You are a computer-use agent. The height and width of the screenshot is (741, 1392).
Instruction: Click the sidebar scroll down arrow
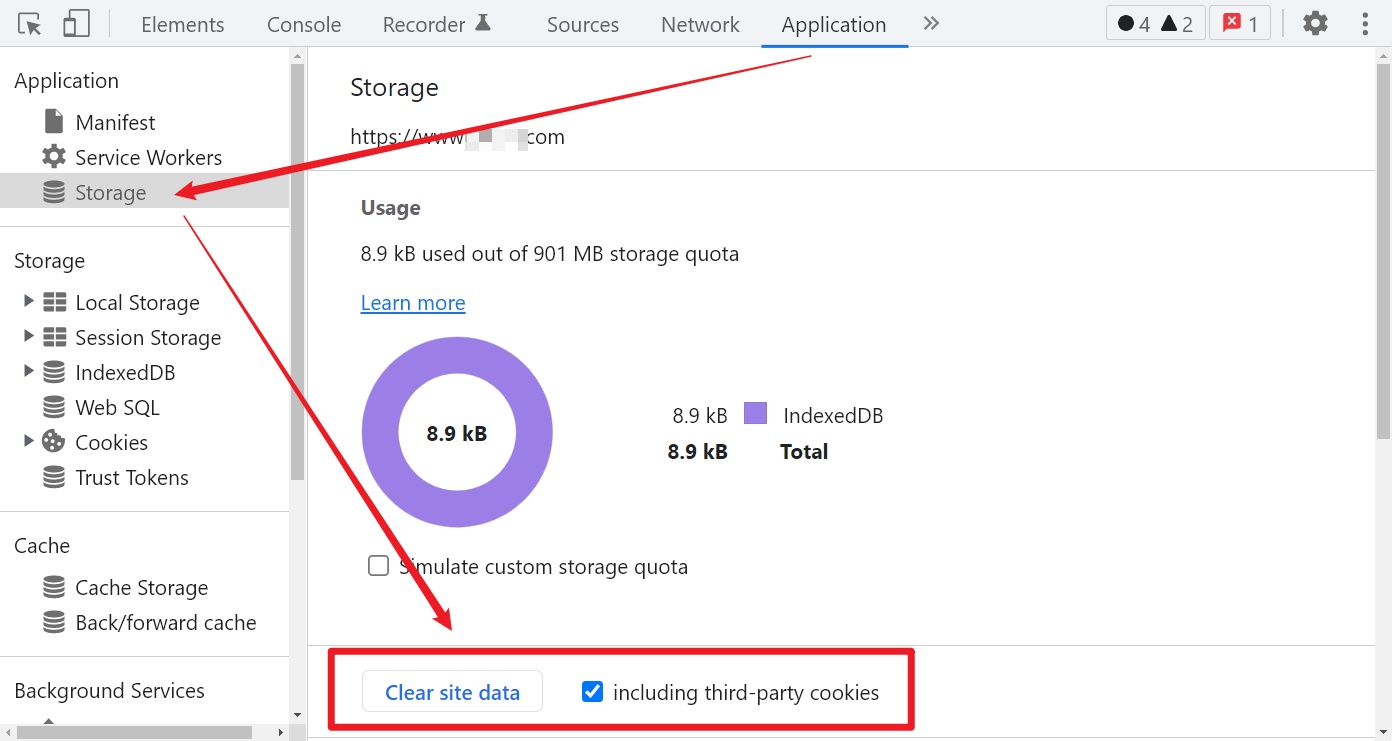[297, 715]
